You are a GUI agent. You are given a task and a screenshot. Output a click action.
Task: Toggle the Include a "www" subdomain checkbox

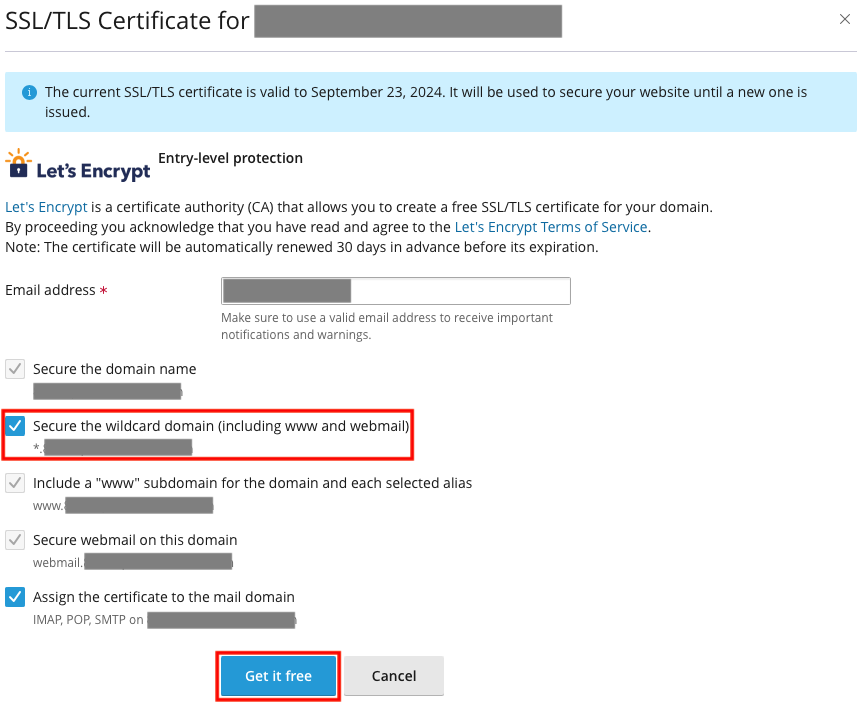[15, 483]
